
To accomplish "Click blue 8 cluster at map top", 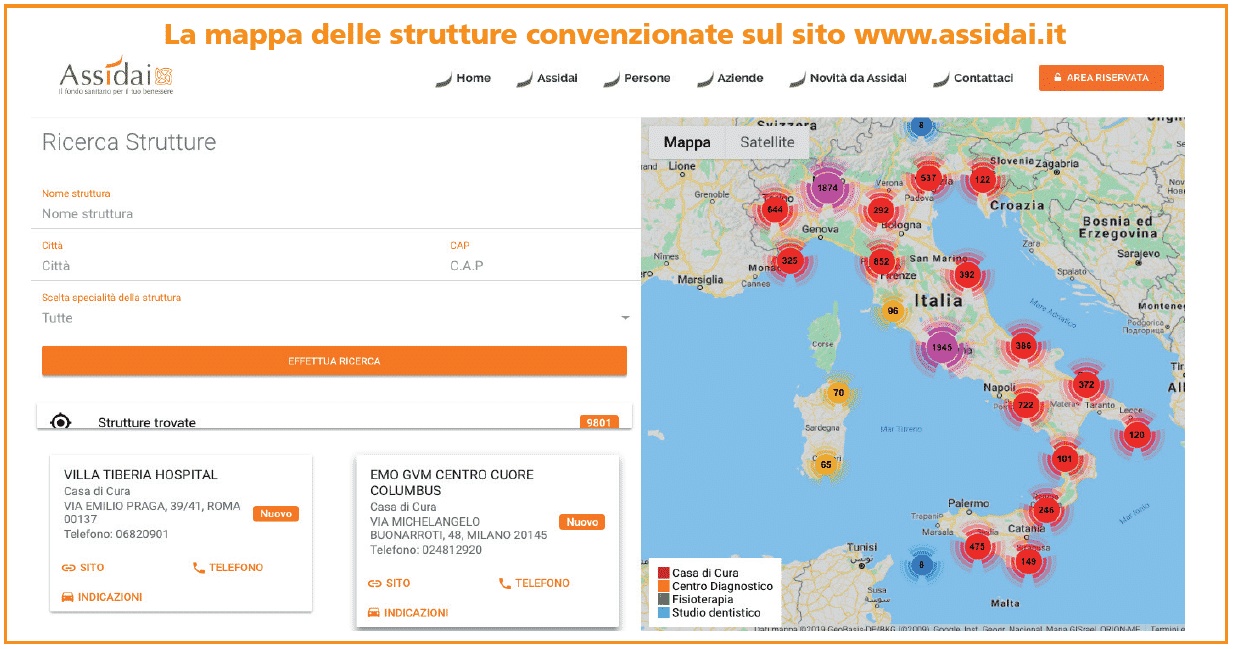I will [921, 126].
